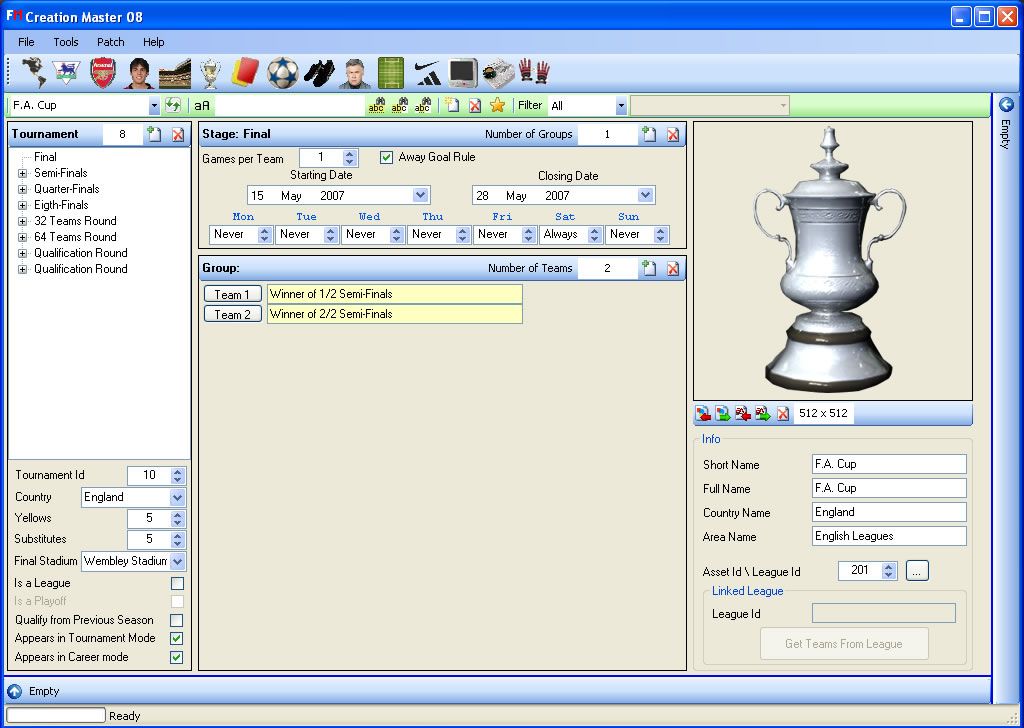Select the Final stage in tree
The width and height of the screenshot is (1024, 728).
pyautogui.click(x=45, y=157)
